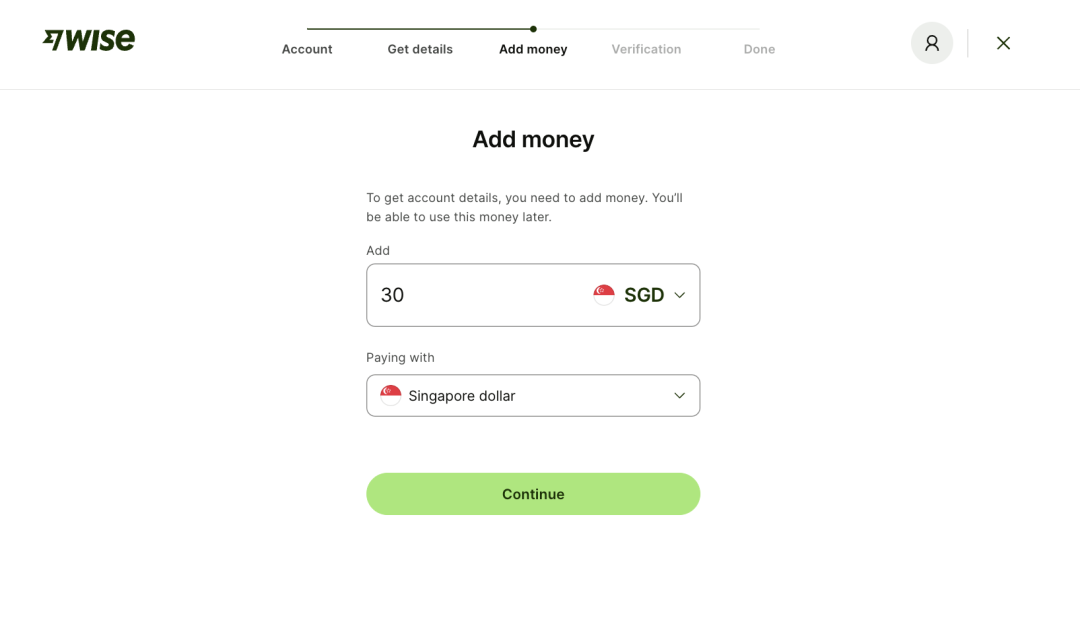Select the Verification step

646,49
